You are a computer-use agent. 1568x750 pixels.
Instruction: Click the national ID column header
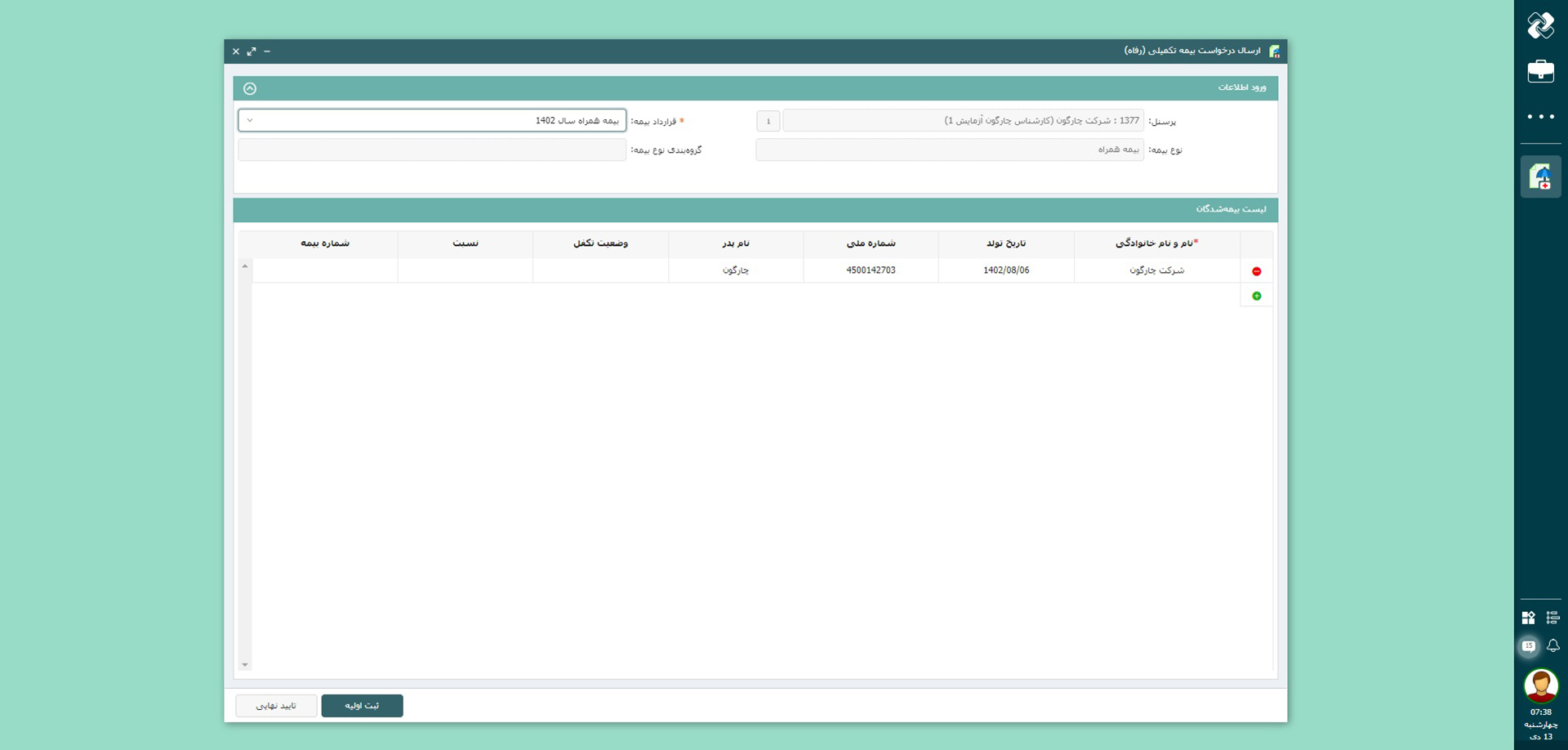click(x=871, y=243)
